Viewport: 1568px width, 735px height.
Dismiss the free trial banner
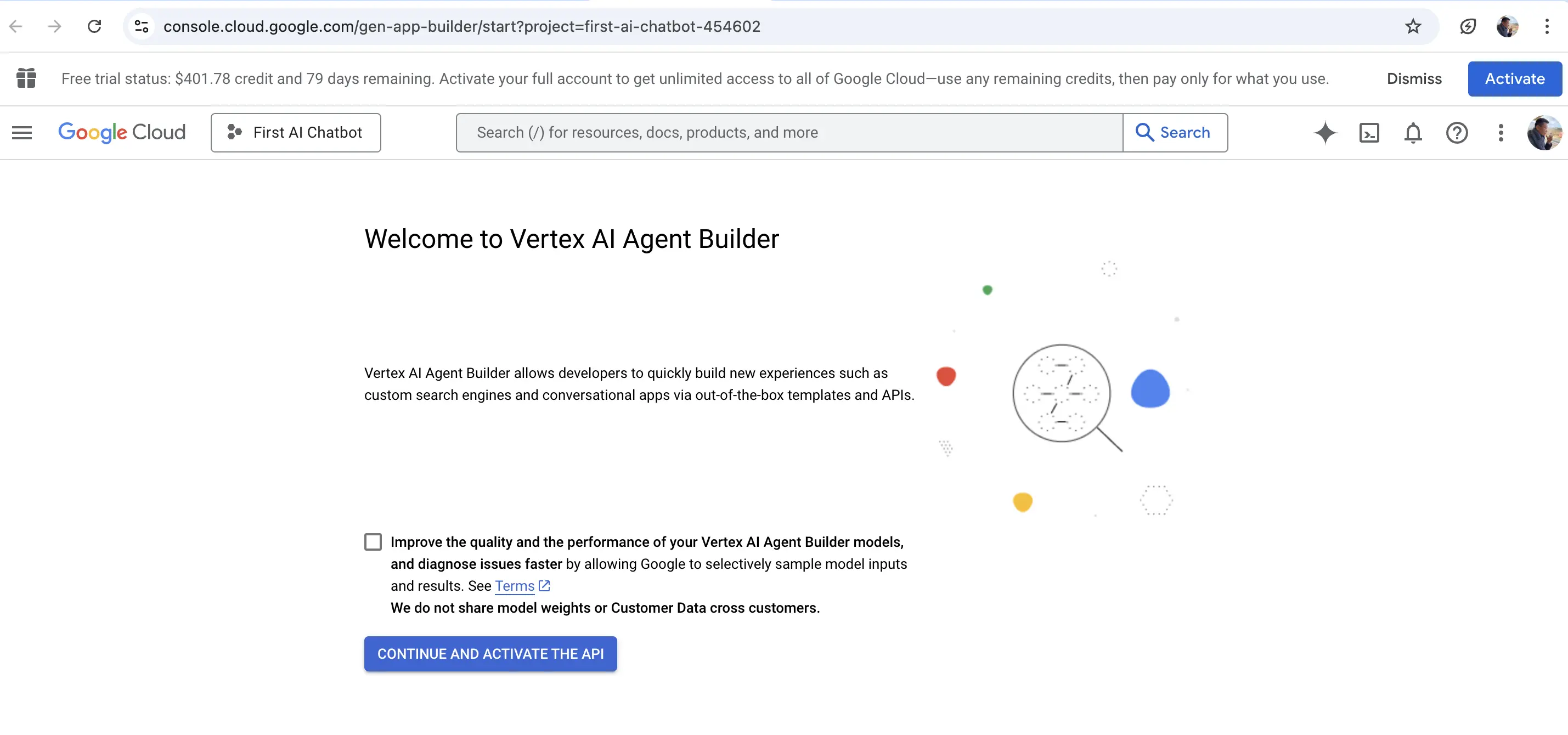pyautogui.click(x=1413, y=78)
